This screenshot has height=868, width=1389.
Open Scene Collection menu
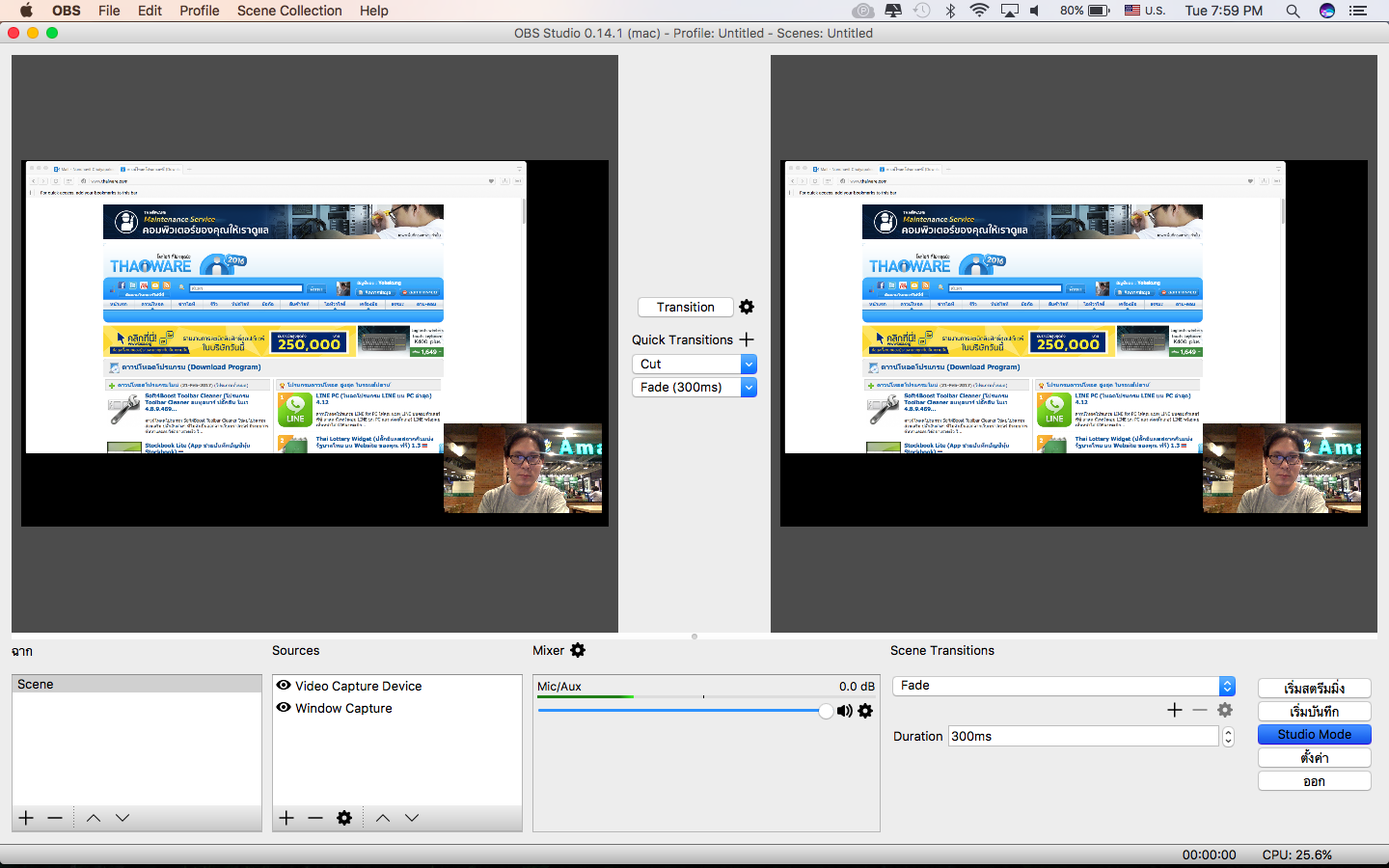pos(289,11)
